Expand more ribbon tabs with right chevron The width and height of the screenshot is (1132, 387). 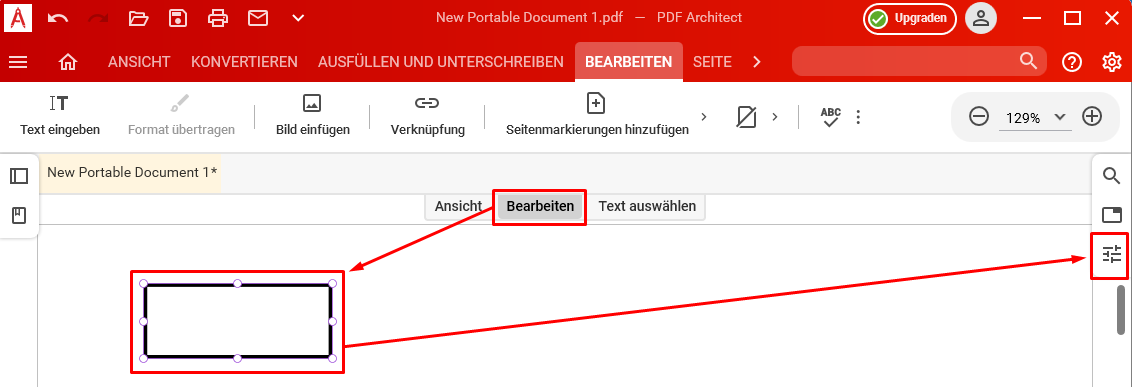[757, 62]
